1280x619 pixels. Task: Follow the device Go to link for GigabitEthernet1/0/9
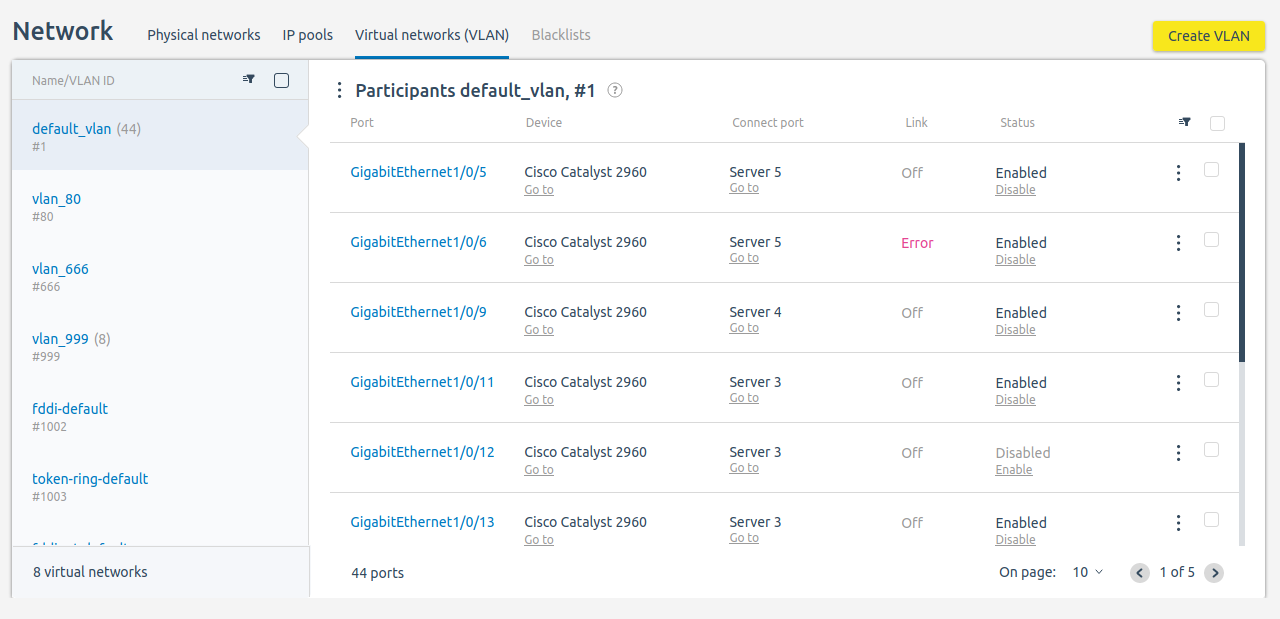tap(539, 330)
